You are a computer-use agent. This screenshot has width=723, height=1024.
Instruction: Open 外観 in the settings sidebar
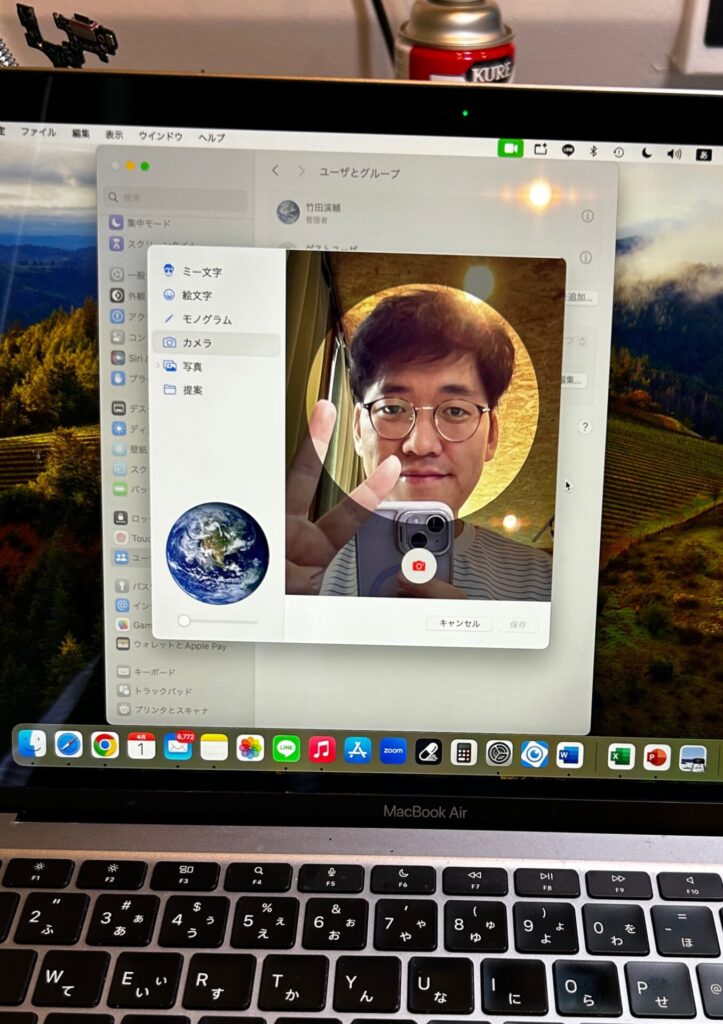pos(128,296)
